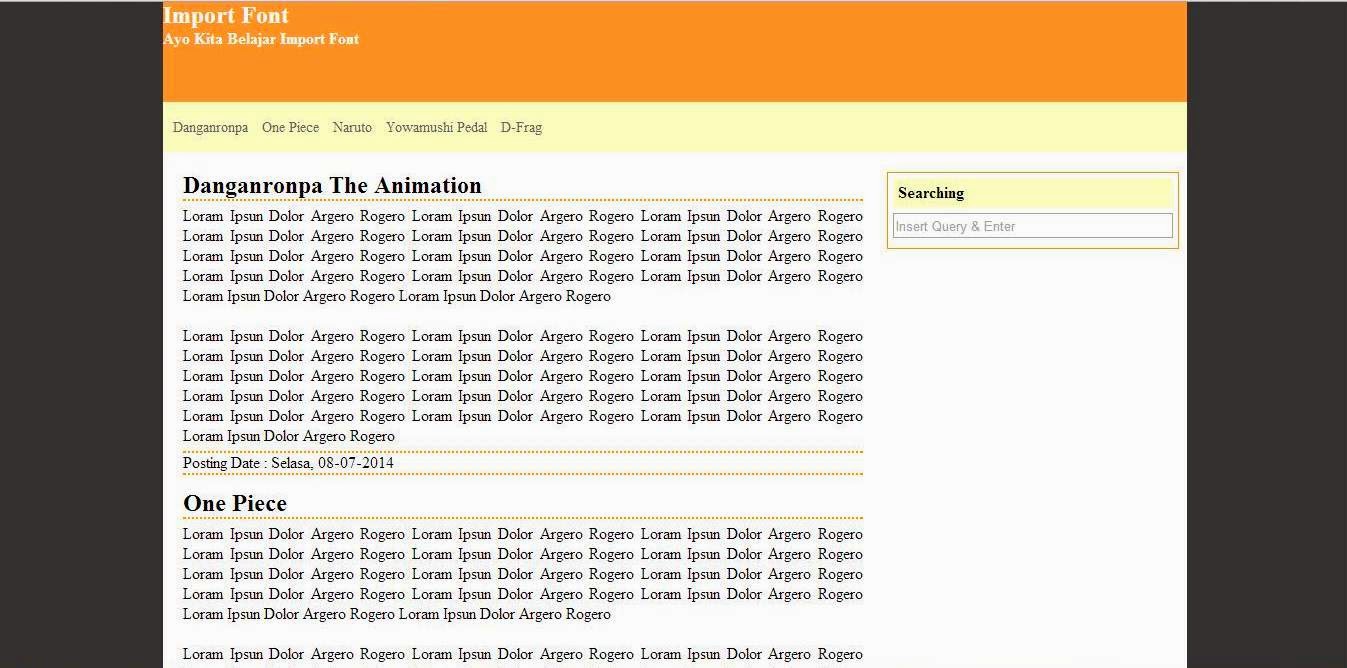Select the One Piece article heading
The height and width of the screenshot is (668, 1347).
point(235,503)
